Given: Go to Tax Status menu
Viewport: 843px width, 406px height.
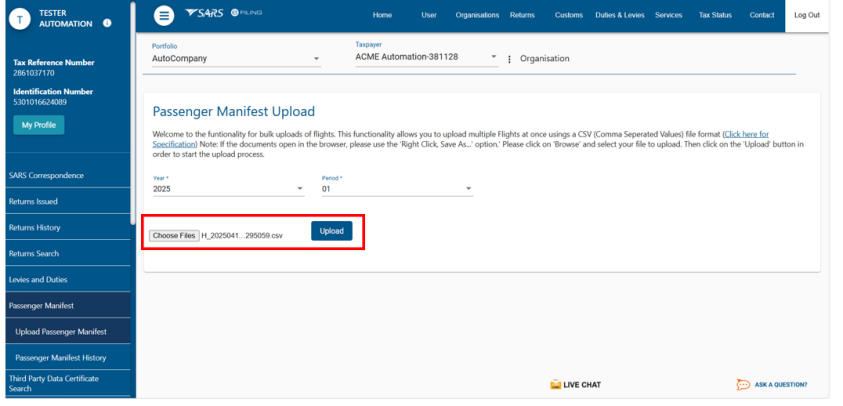Looking at the screenshot, I should [714, 15].
